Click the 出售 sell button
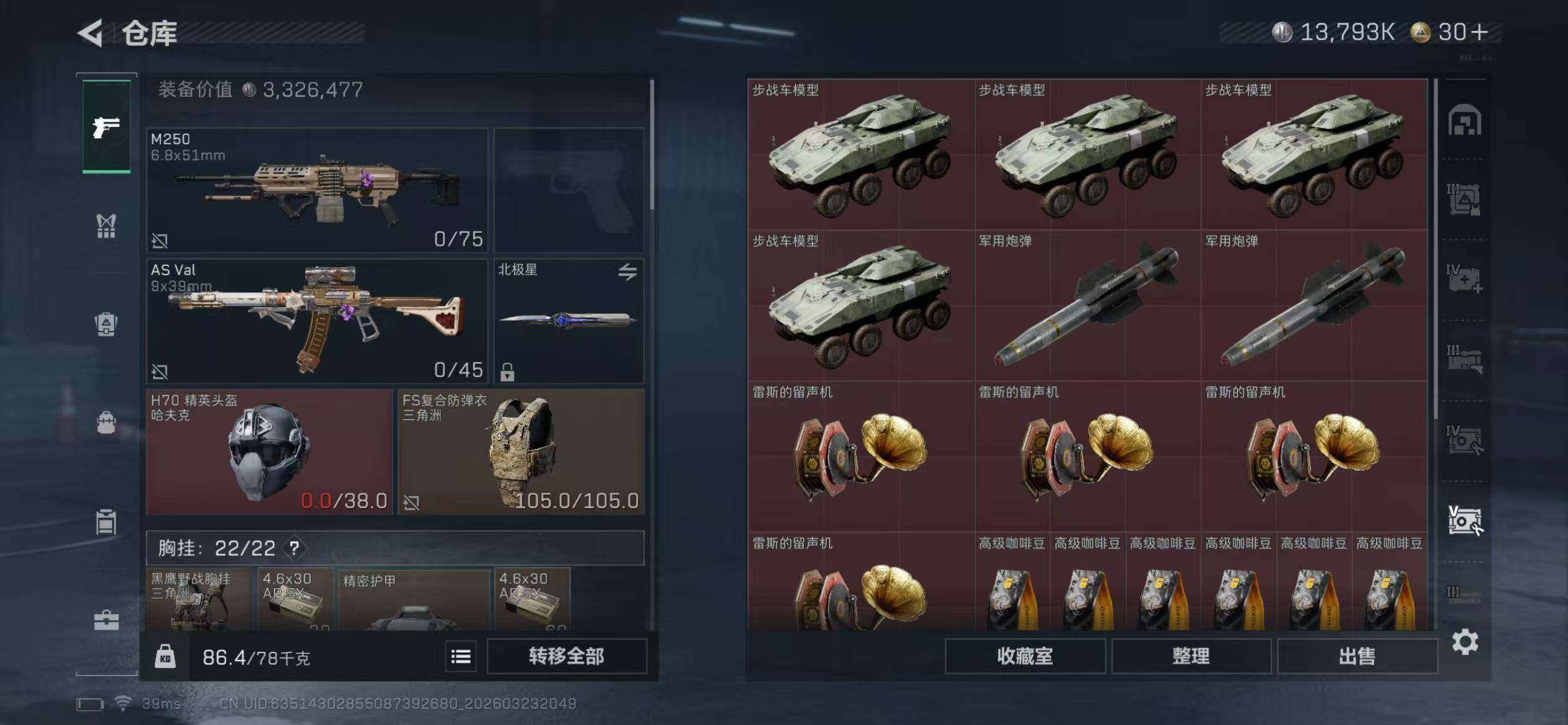This screenshot has height=725, width=1568. pyautogui.click(x=1357, y=656)
